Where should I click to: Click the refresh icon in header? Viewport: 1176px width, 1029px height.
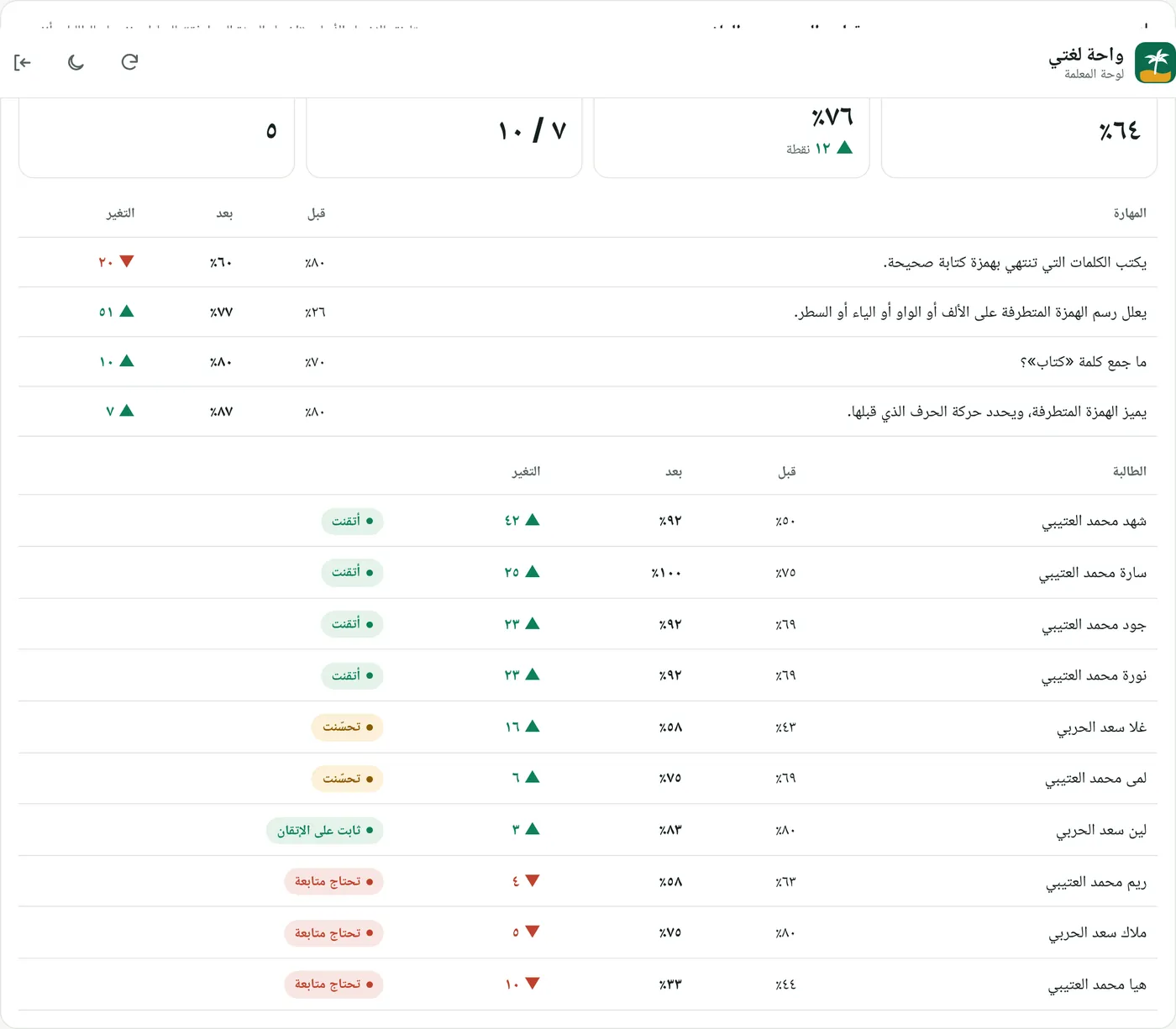click(x=129, y=62)
